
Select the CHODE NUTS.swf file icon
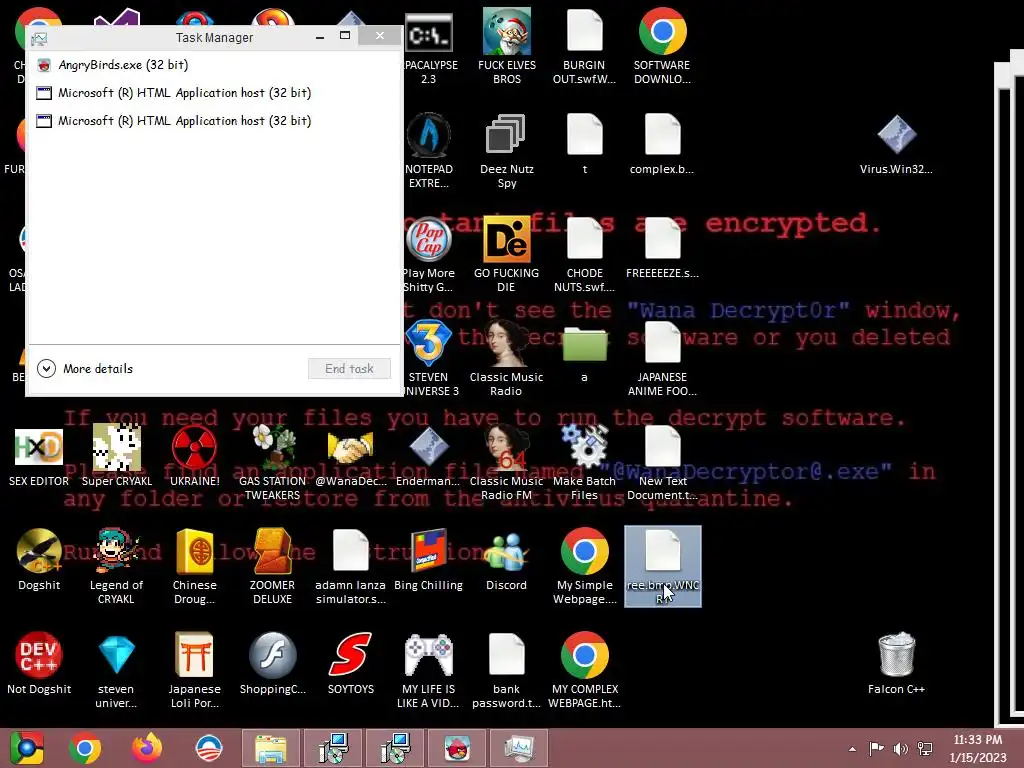[x=584, y=255]
